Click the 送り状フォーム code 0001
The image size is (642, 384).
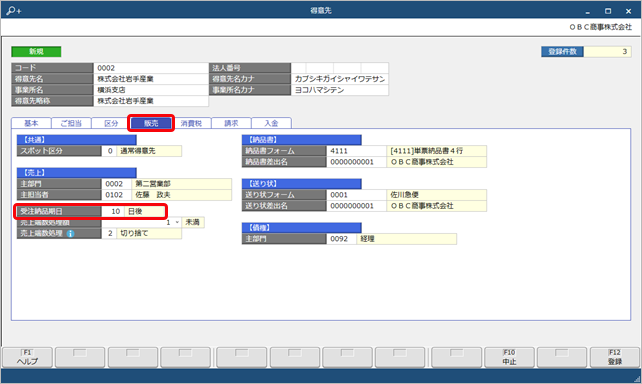click(x=356, y=195)
